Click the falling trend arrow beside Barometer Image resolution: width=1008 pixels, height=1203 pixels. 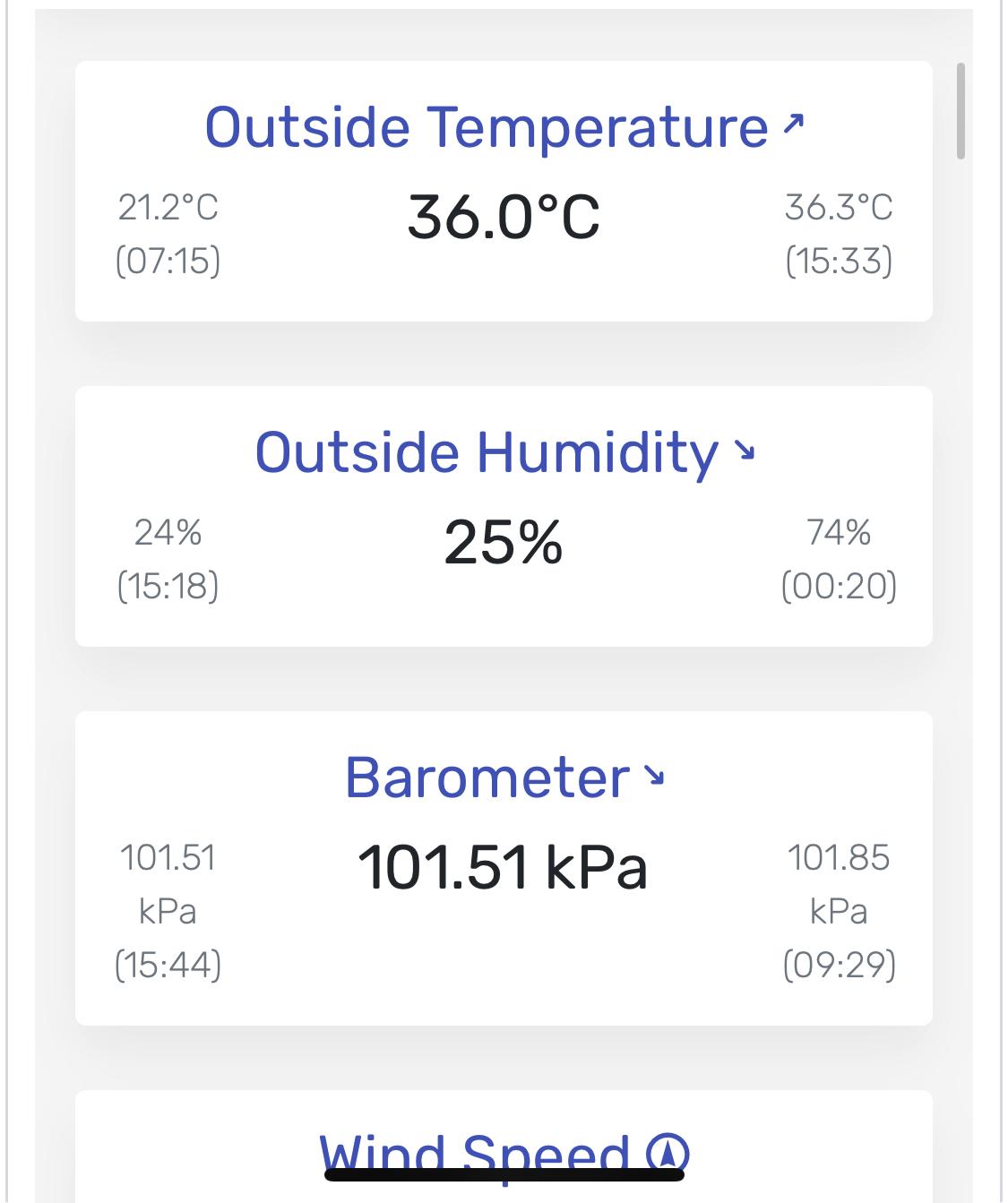(655, 774)
